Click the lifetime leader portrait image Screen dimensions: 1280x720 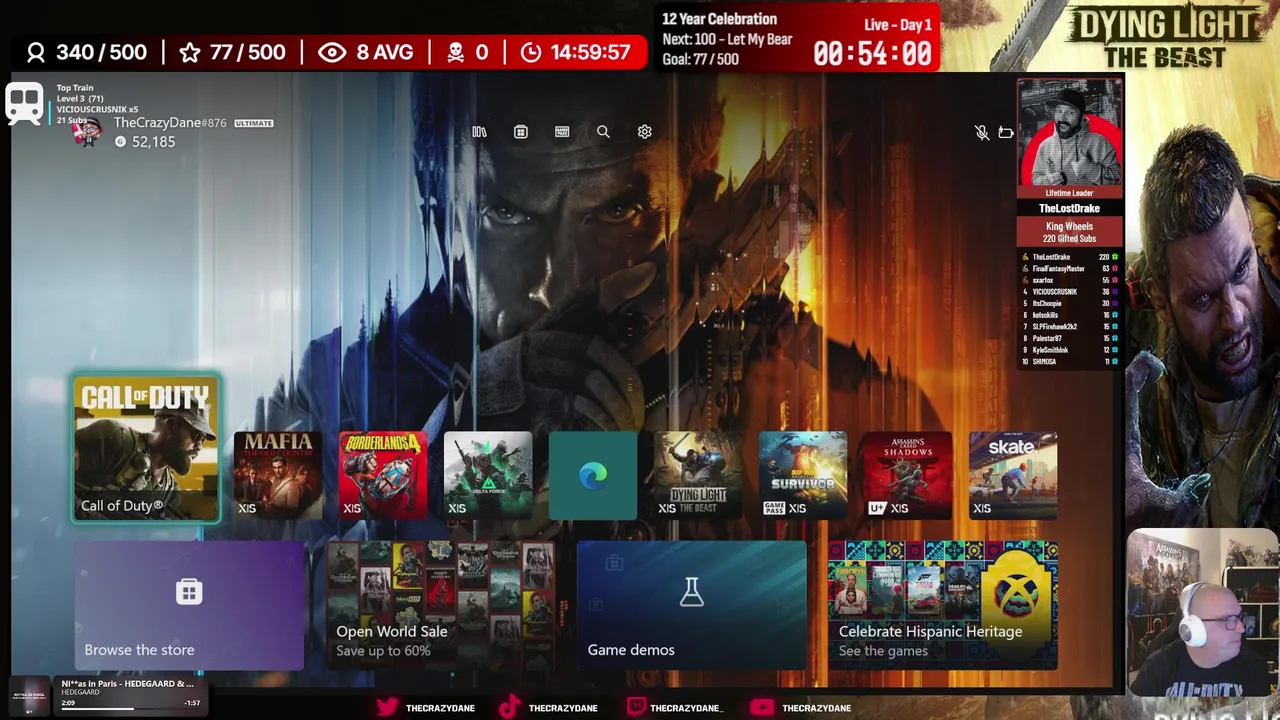(x=1069, y=134)
